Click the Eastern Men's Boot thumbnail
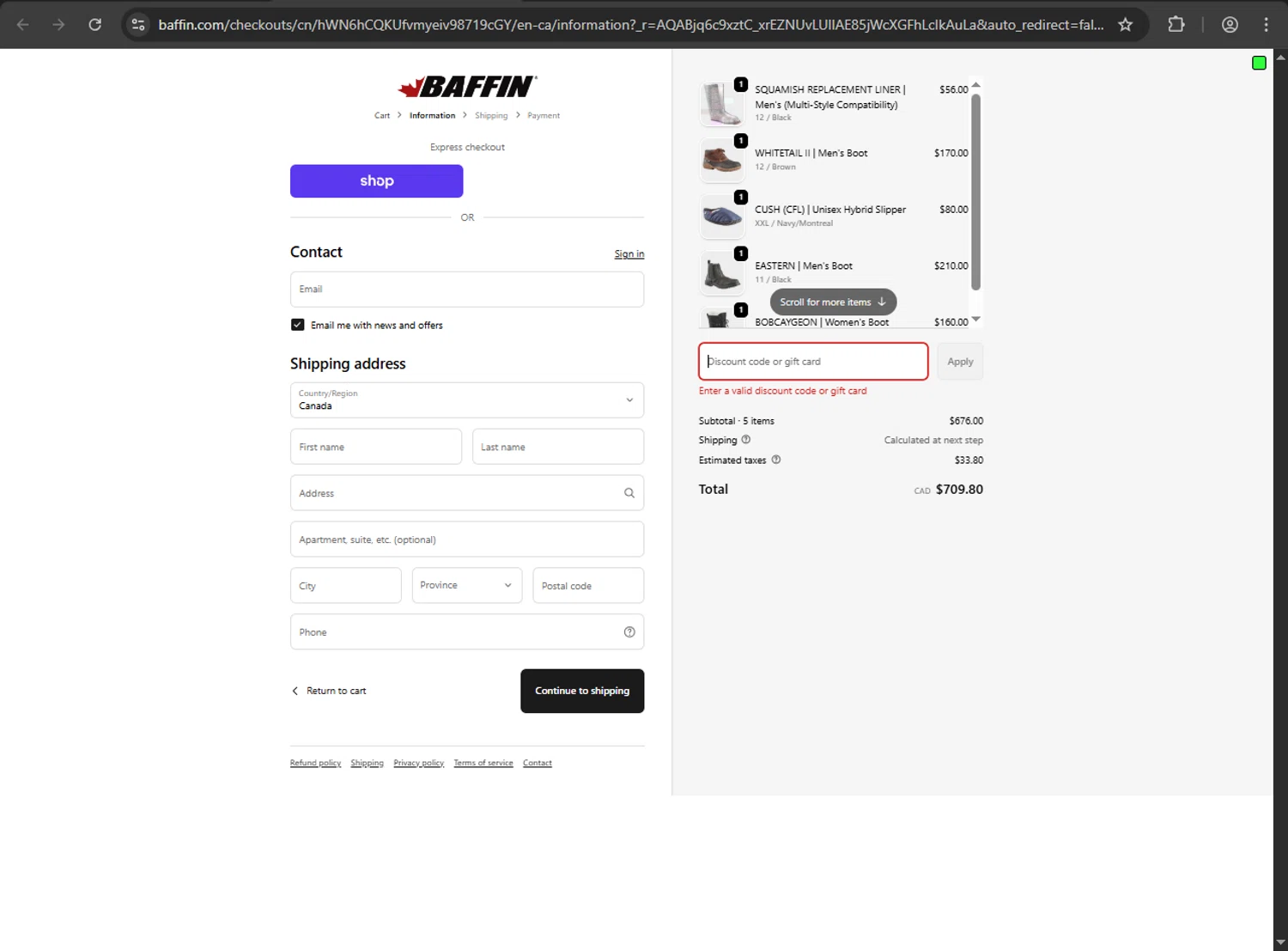The width and height of the screenshot is (1288, 951). (x=722, y=273)
